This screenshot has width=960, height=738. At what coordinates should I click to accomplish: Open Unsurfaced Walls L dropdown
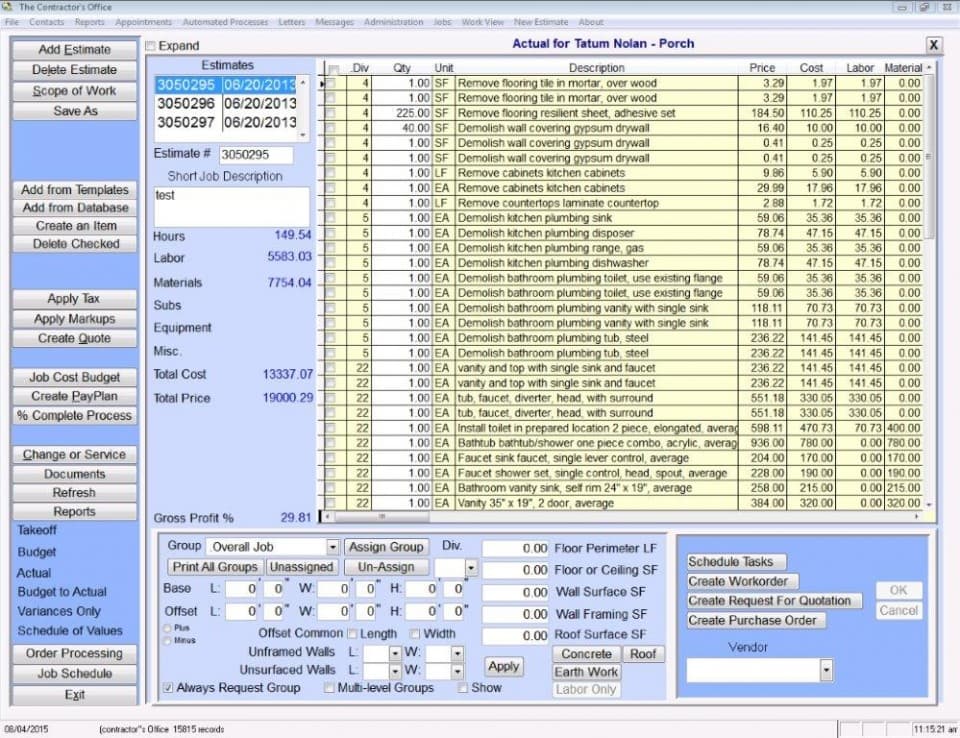coord(395,672)
